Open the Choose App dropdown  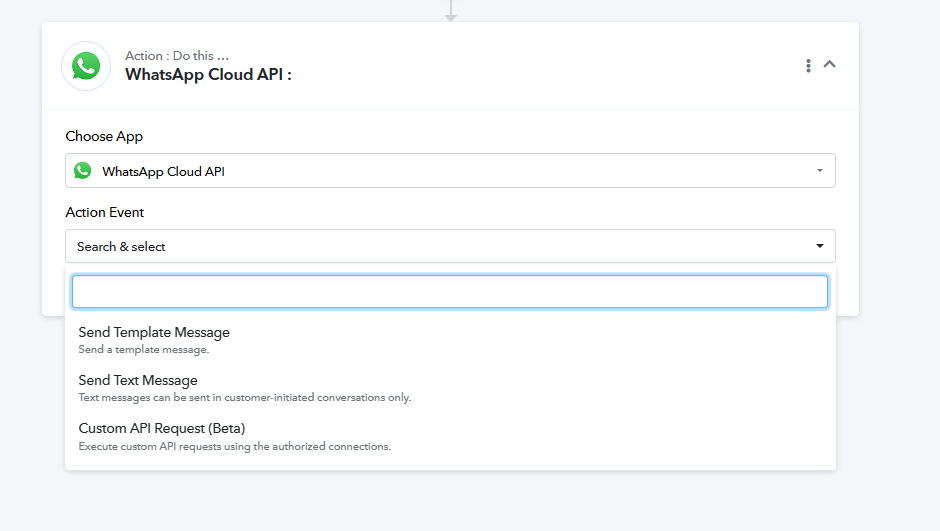click(450, 171)
